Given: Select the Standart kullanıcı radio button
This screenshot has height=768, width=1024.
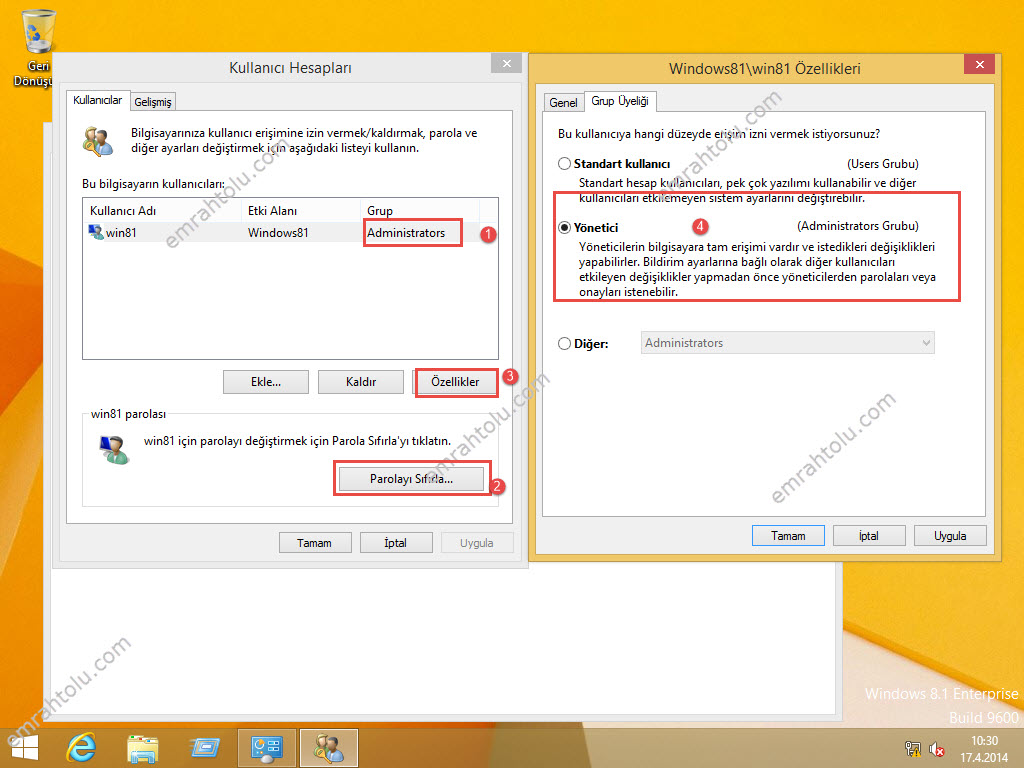Looking at the screenshot, I should [564, 164].
